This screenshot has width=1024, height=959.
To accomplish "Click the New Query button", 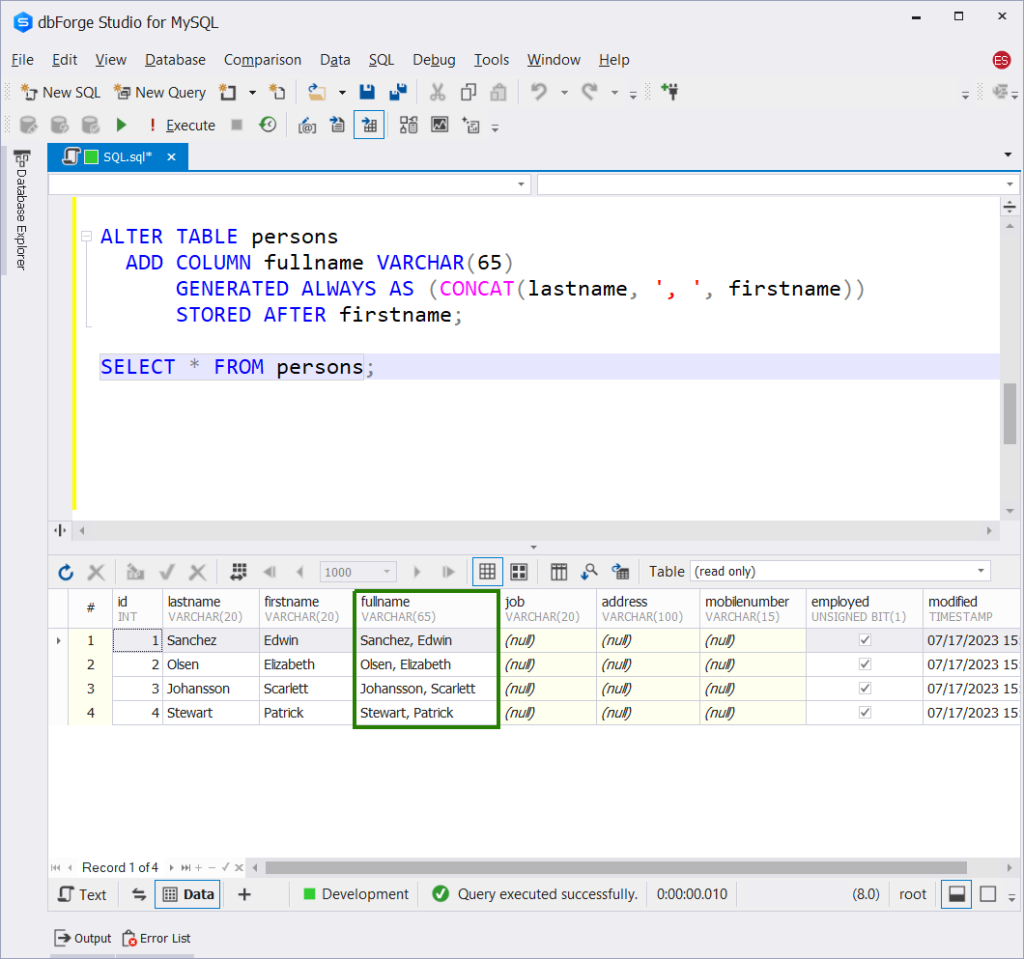I will 160,93.
